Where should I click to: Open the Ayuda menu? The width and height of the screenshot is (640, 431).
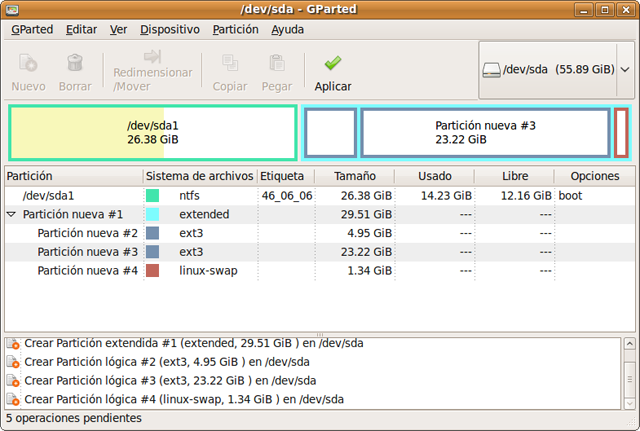point(287,29)
